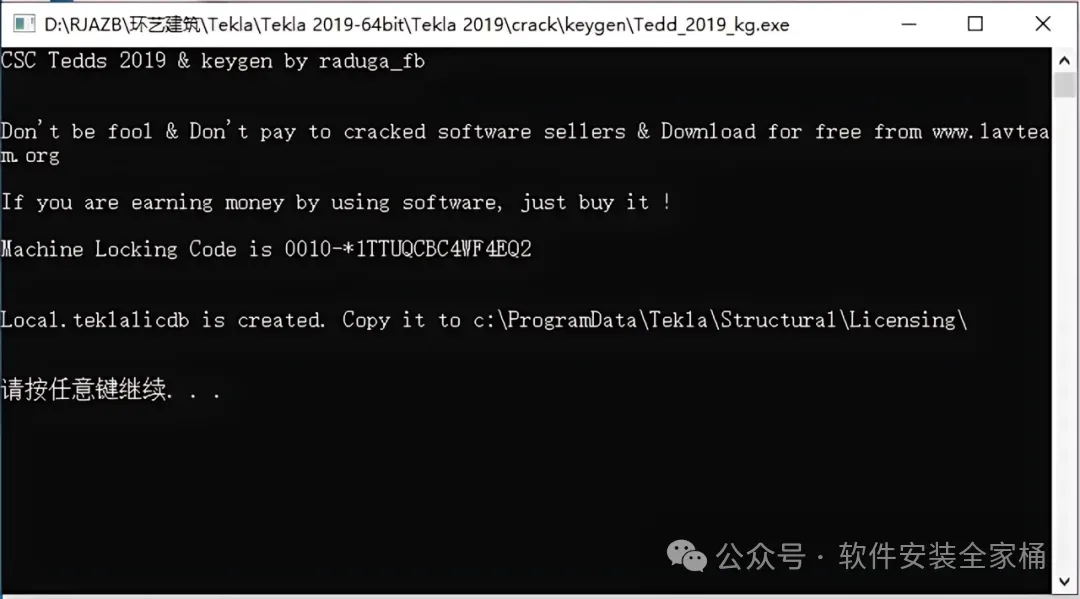Click the WeChat logo in the watermark
Viewport: 1080px width, 599px height.
[x=687, y=556]
